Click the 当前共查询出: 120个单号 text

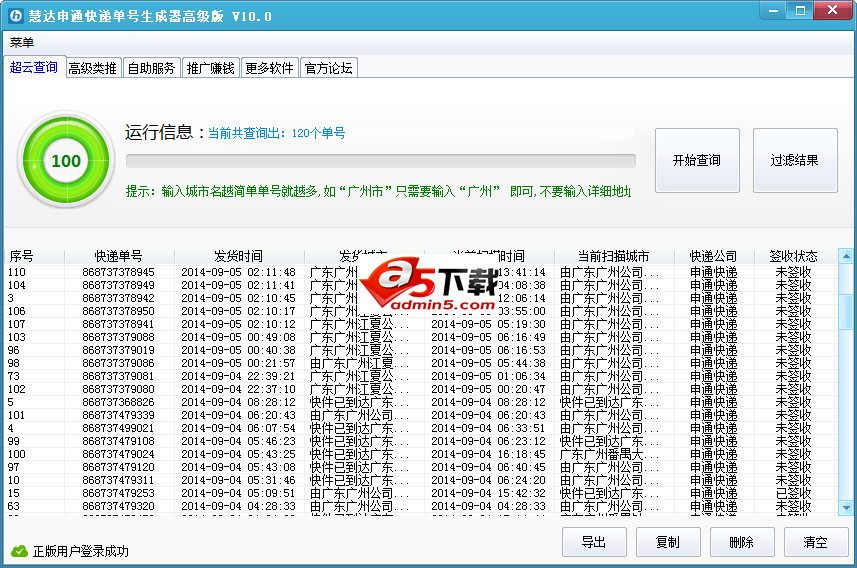pos(277,133)
